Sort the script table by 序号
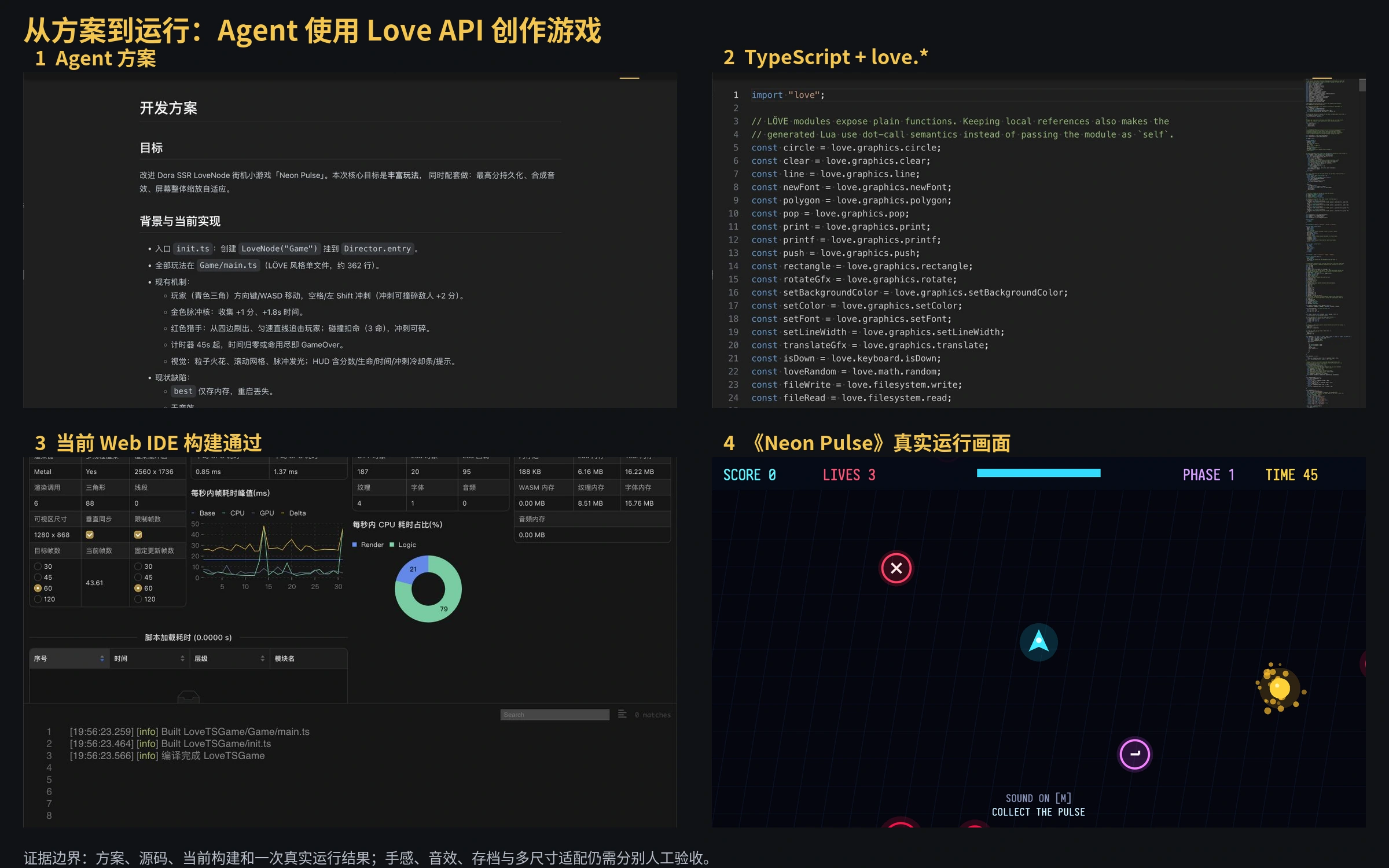The height and width of the screenshot is (868, 1389). pyautogui.click(x=69, y=659)
